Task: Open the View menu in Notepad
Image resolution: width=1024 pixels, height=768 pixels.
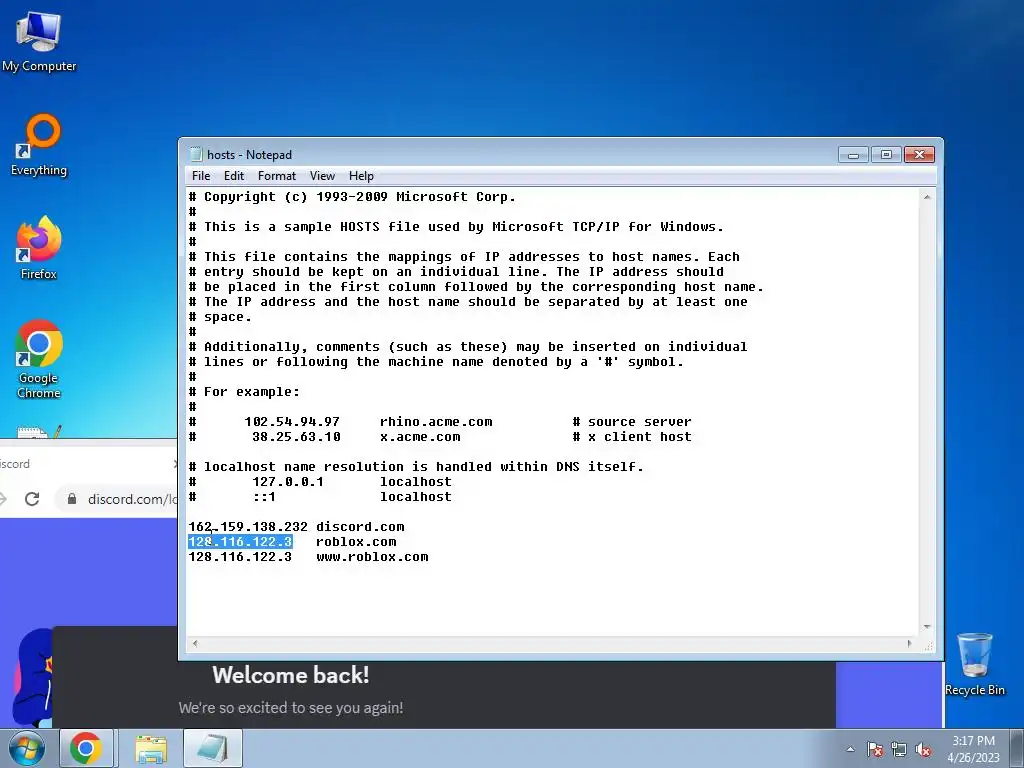Action: point(322,176)
